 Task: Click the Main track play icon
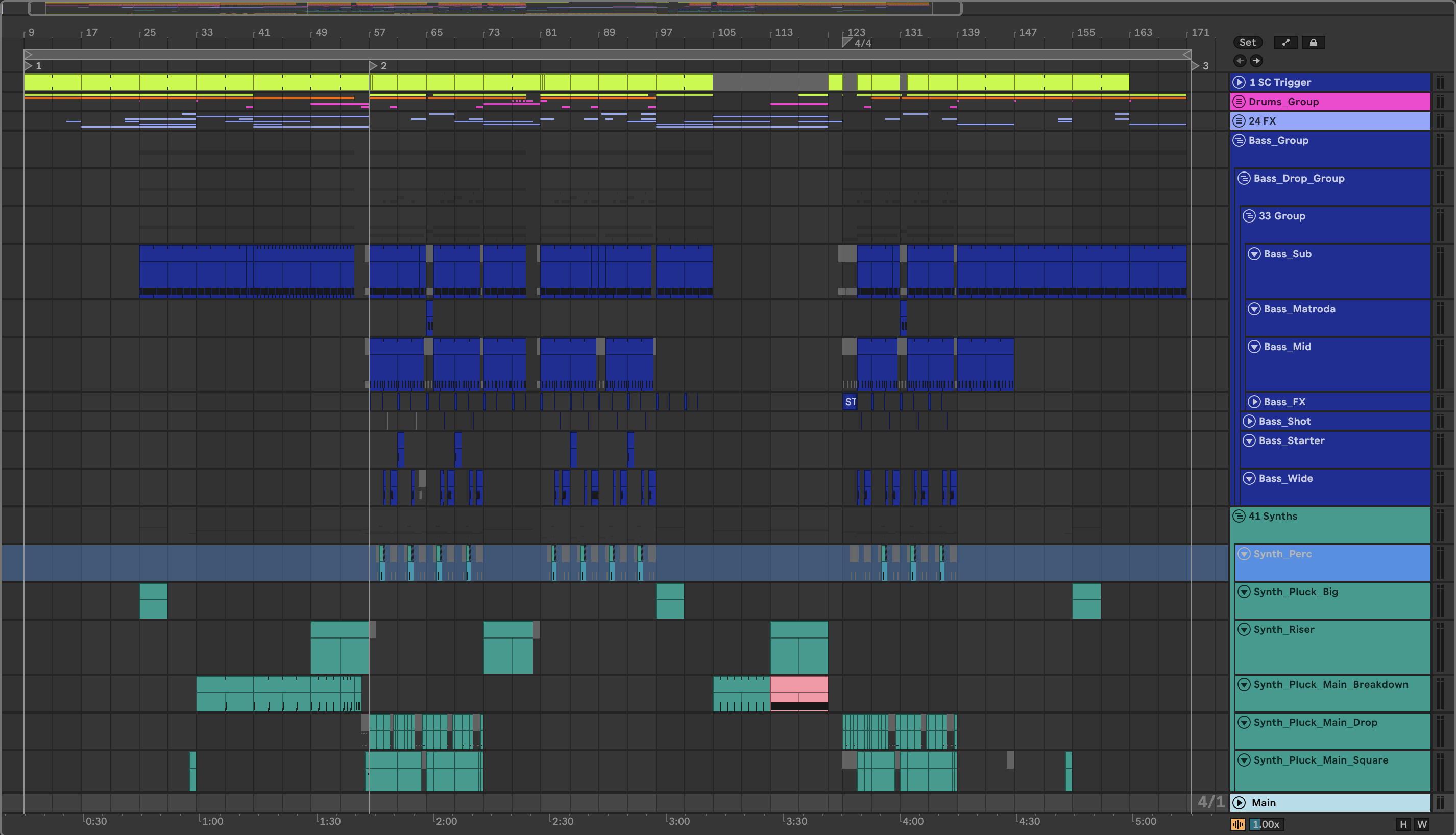[1239, 803]
